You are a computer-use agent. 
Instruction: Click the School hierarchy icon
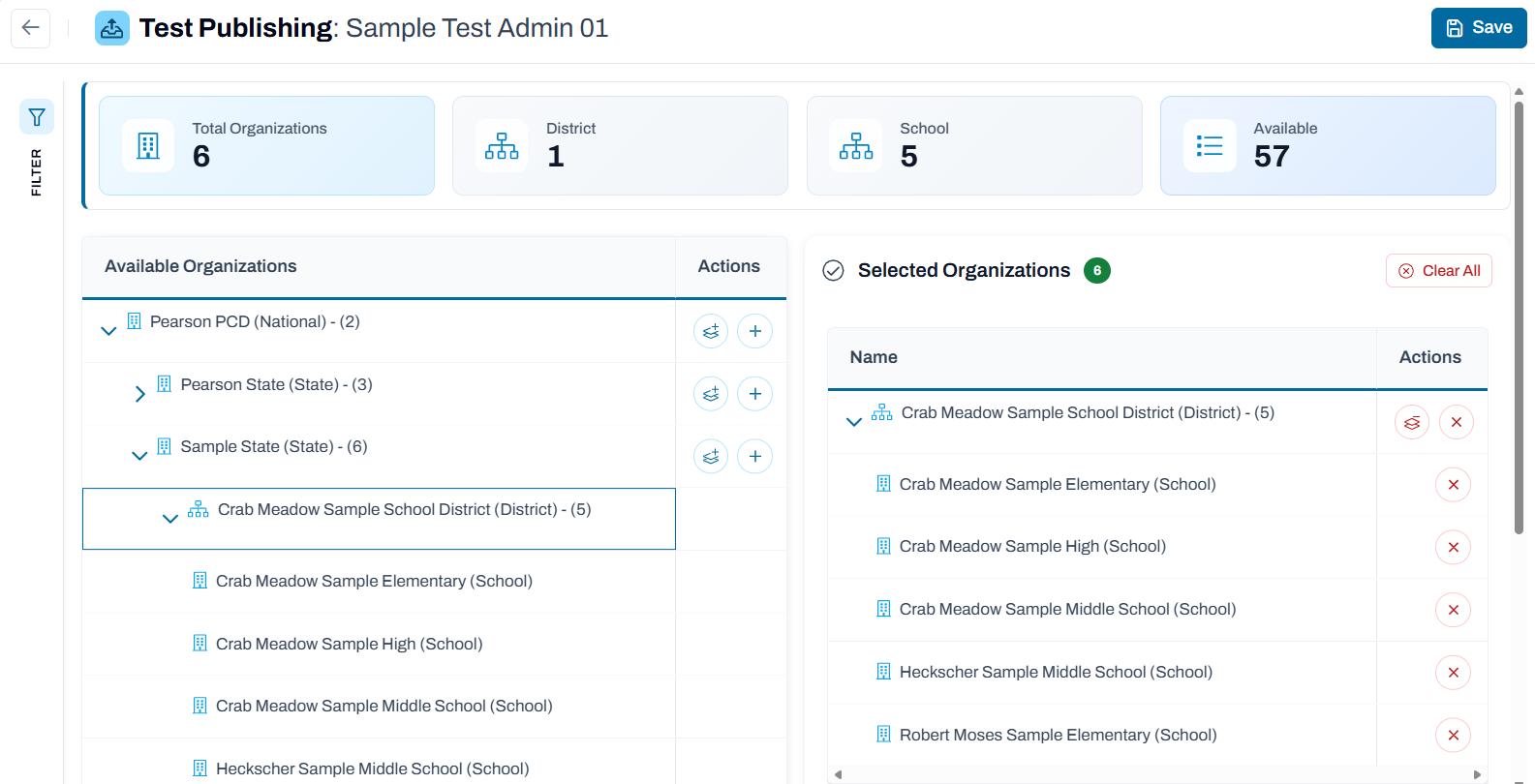(856, 146)
